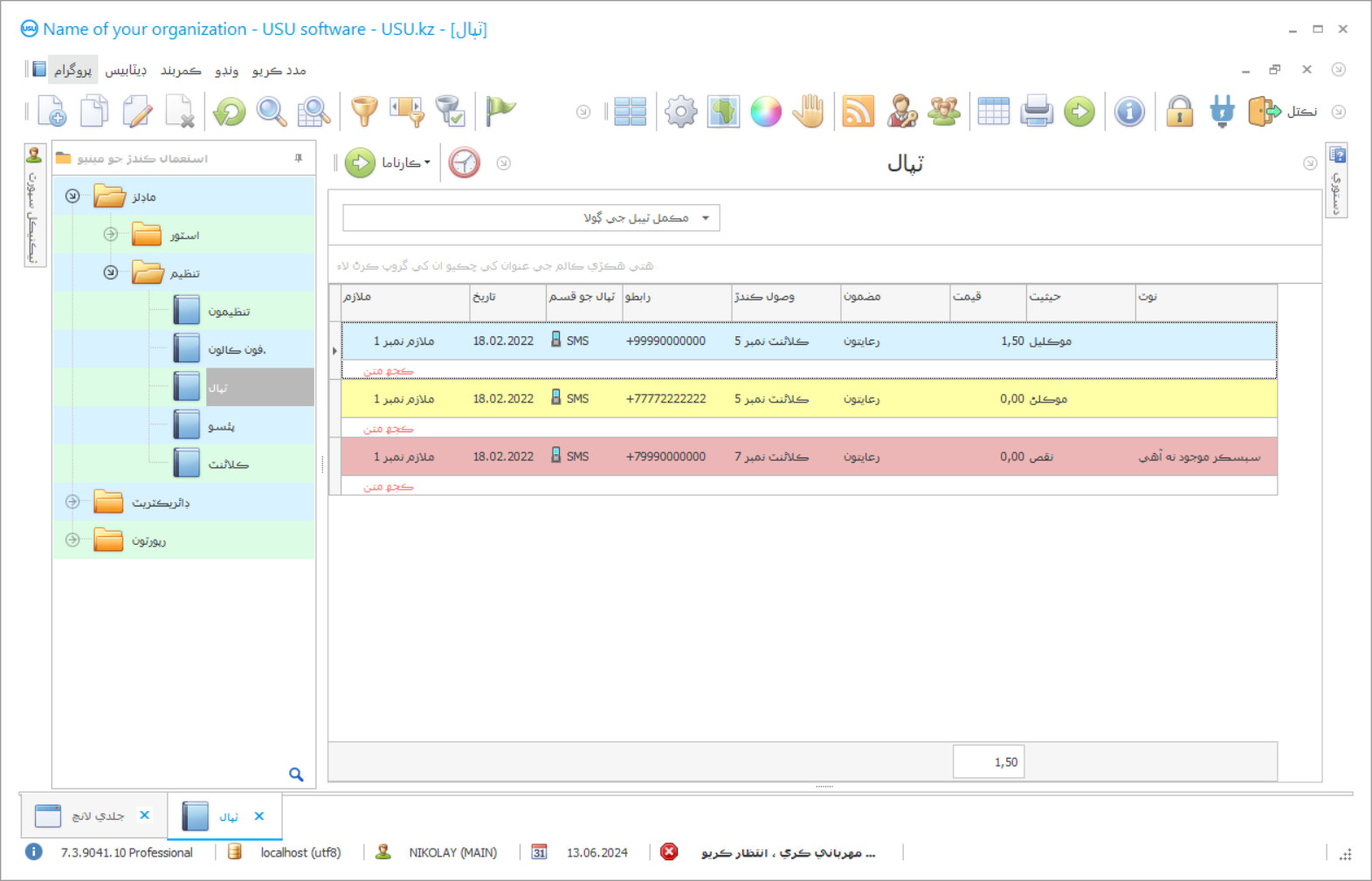Click the red clock icon
Viewport: 1372px width, 881px height.
click(x=465, y=163)
